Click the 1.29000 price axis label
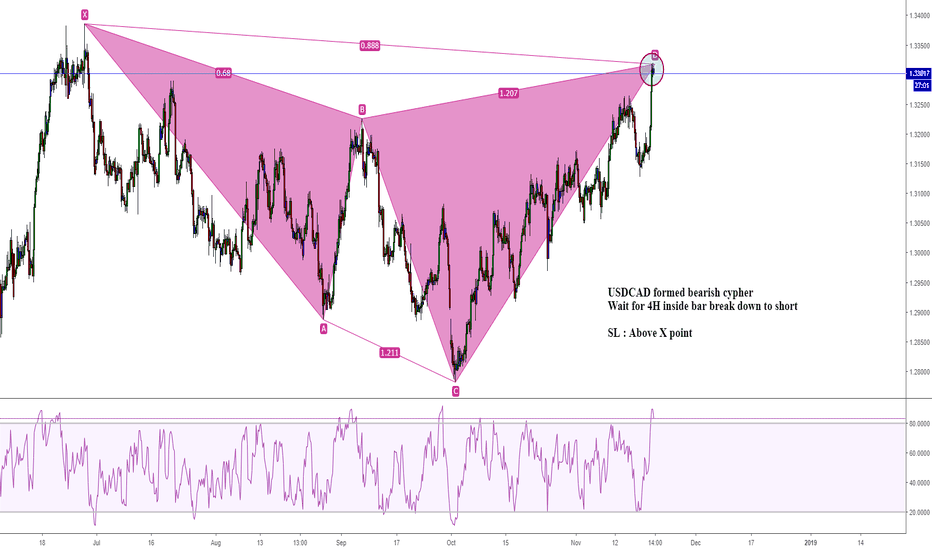The width and height of the screenshot is (932, 550). tap(919, 313)
